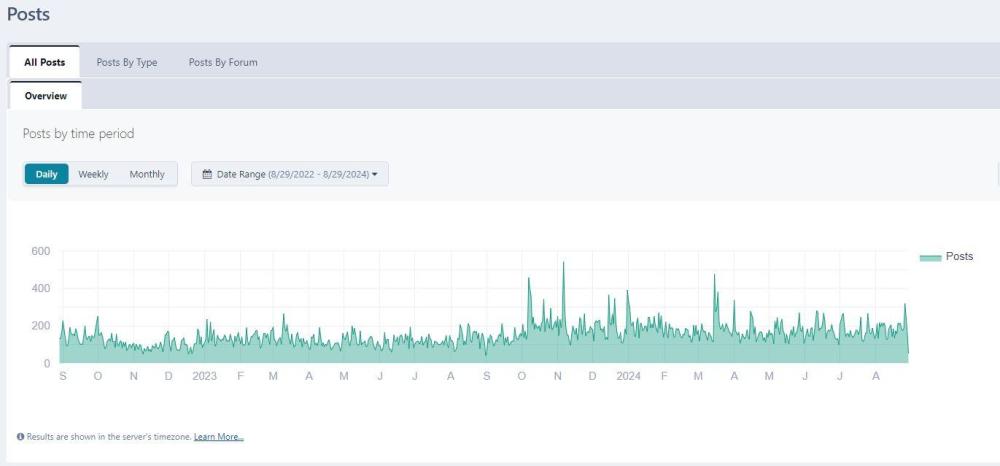Open the Date Range dropdown

click(289, 174)
